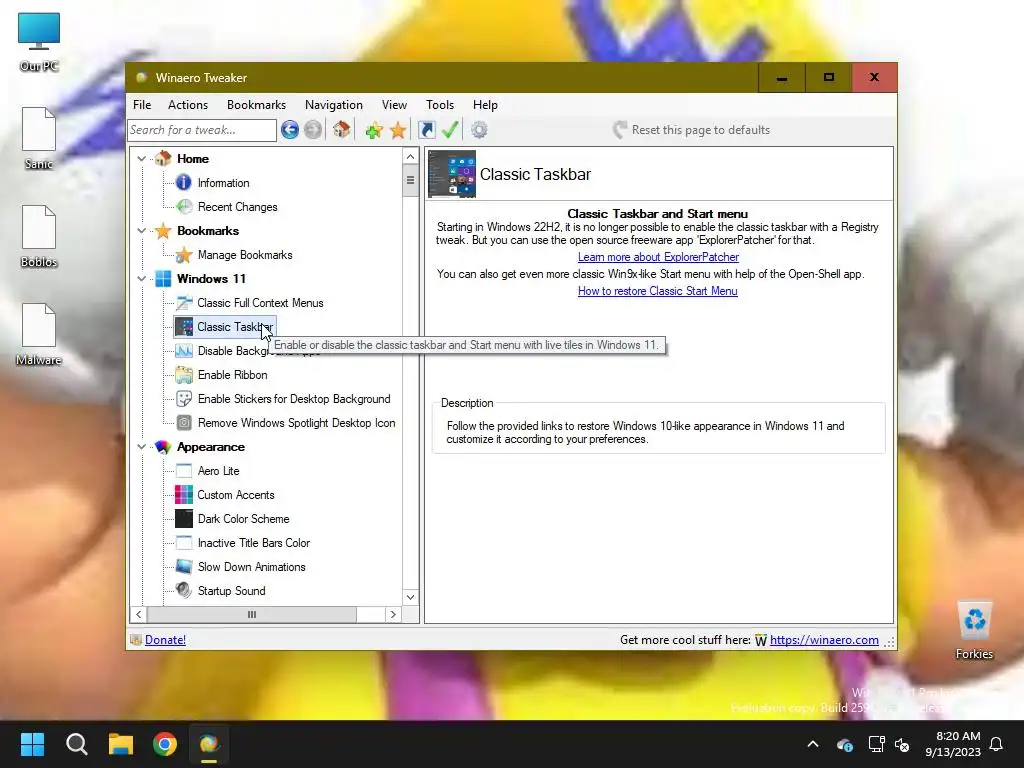
Task: Click the create shortcut toolbar icon
Action: pyautogui.click(x=426, y=130)
